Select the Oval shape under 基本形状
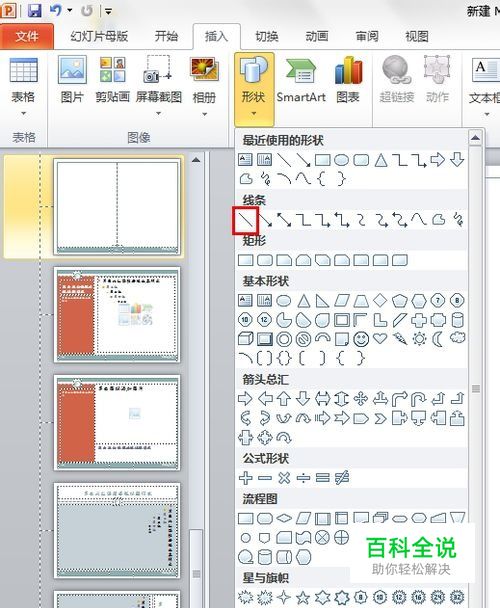 (284, 301)
